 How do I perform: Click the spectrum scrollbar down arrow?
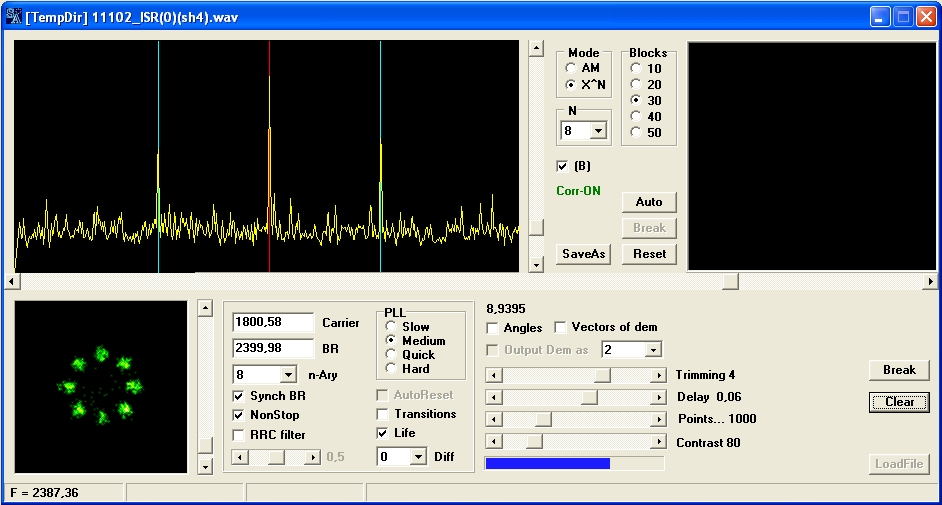coord(535,264)
